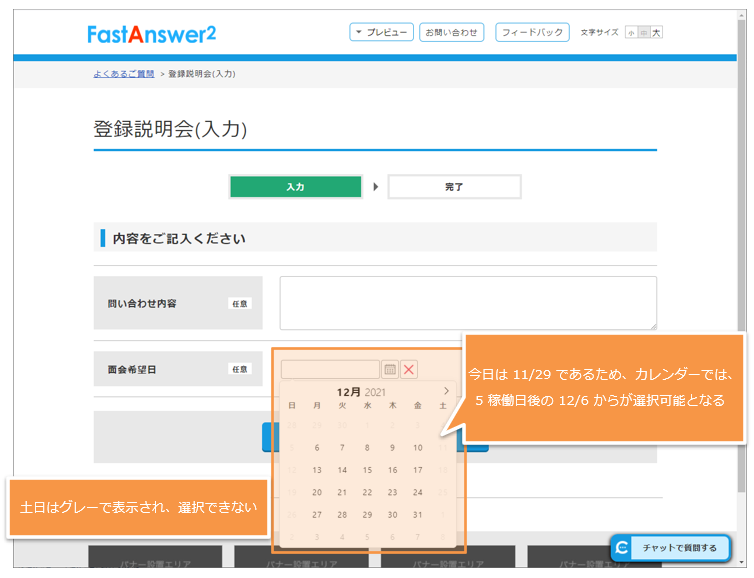Image resolution: width=754 pixels, height=578 pixels.
Task: Click the お問い合わせ button
Action: click(x=452, y=32)
